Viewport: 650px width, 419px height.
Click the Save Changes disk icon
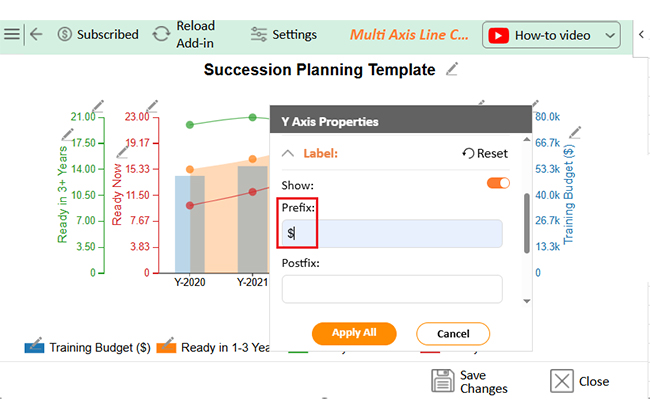click(x=443, y=381)
